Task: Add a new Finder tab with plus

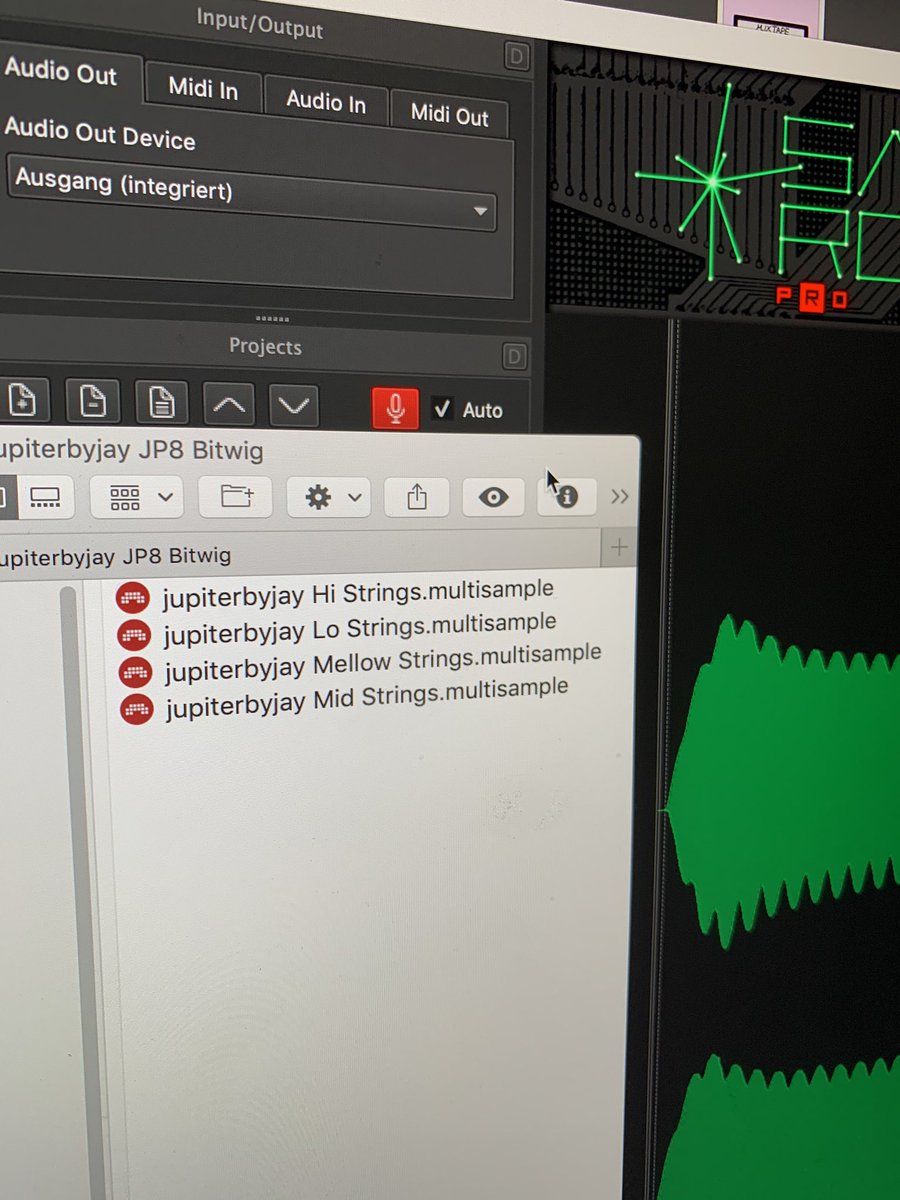Action: point(619,547)
